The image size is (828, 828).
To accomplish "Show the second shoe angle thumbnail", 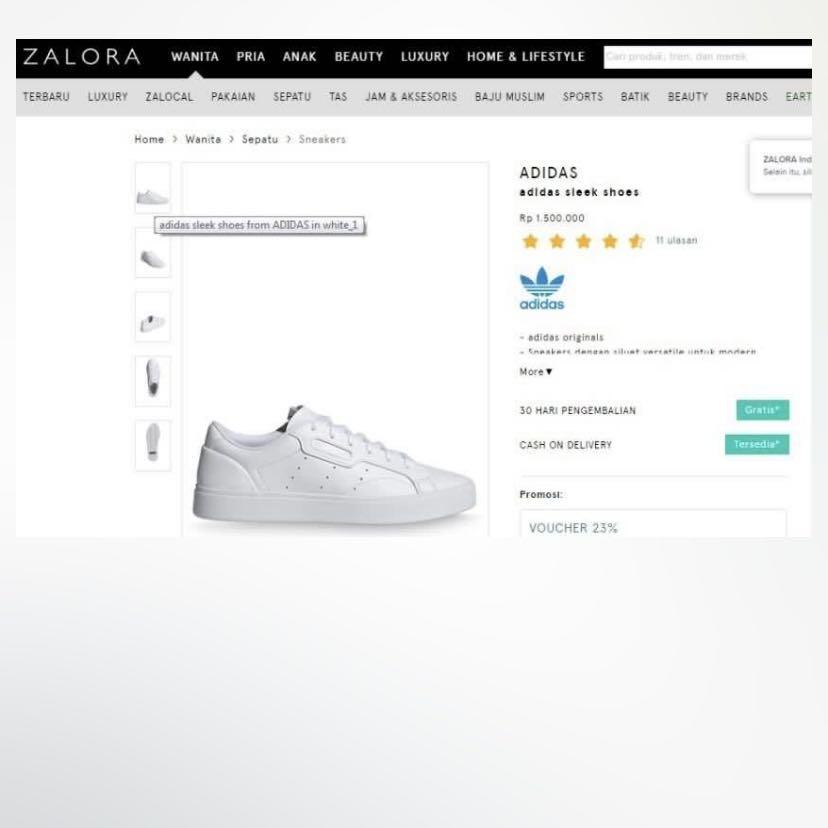I will (153, 253).
